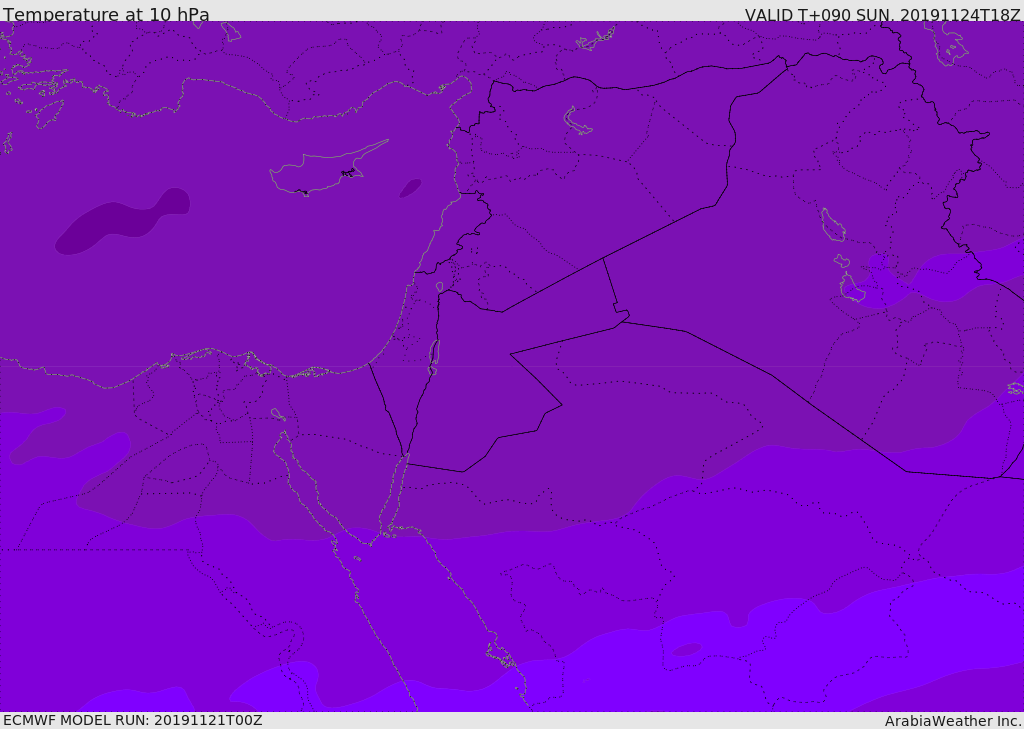Click the island of Cyprus on map
The width and height of the screenshot is (1024, 729).
[327, 169]
